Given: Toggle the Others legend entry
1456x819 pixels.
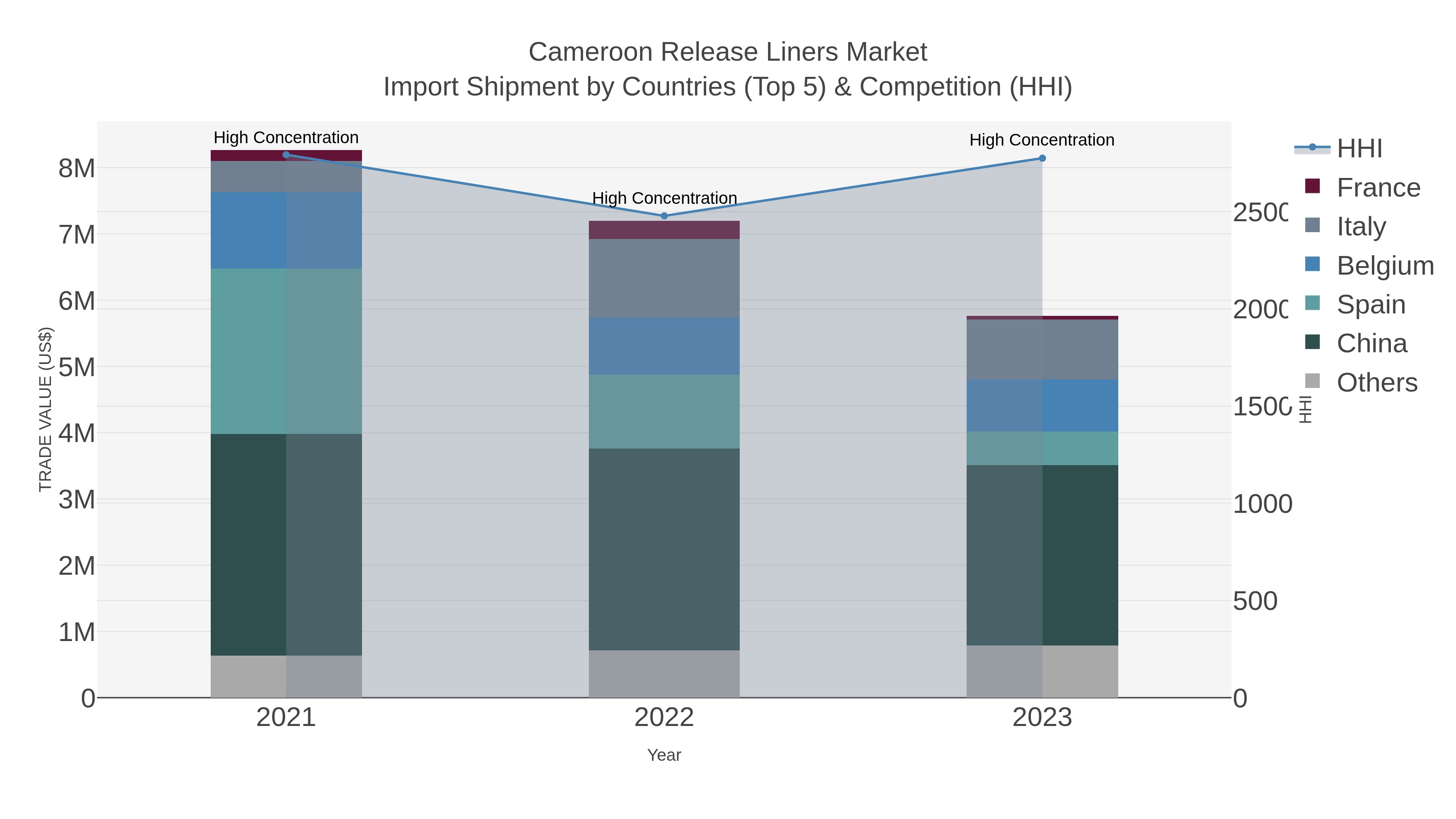Looking at the screenshot, I should pyautogui.click(x=1361, y=383).
